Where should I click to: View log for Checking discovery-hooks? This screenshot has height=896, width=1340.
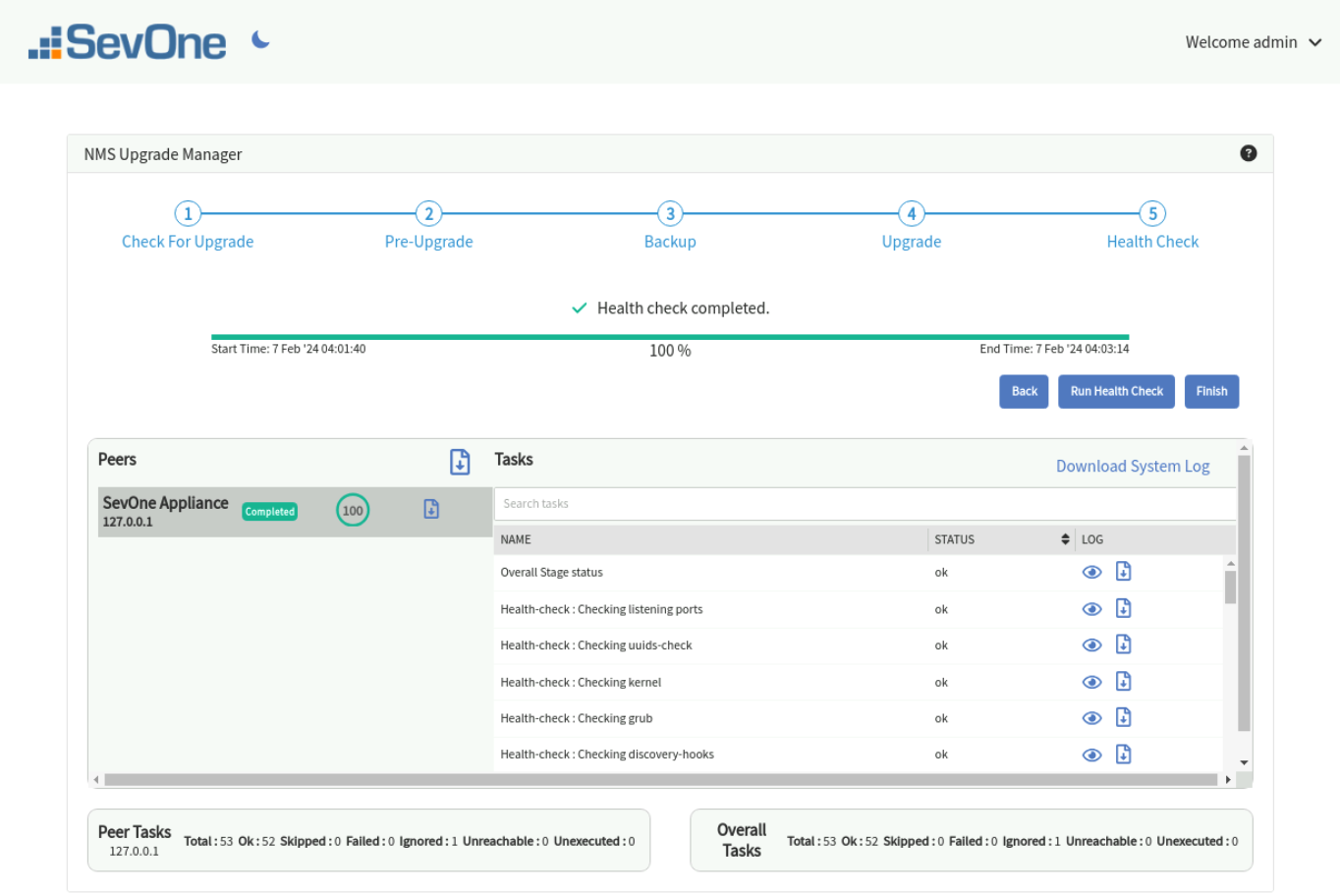tap(1091, 755)
